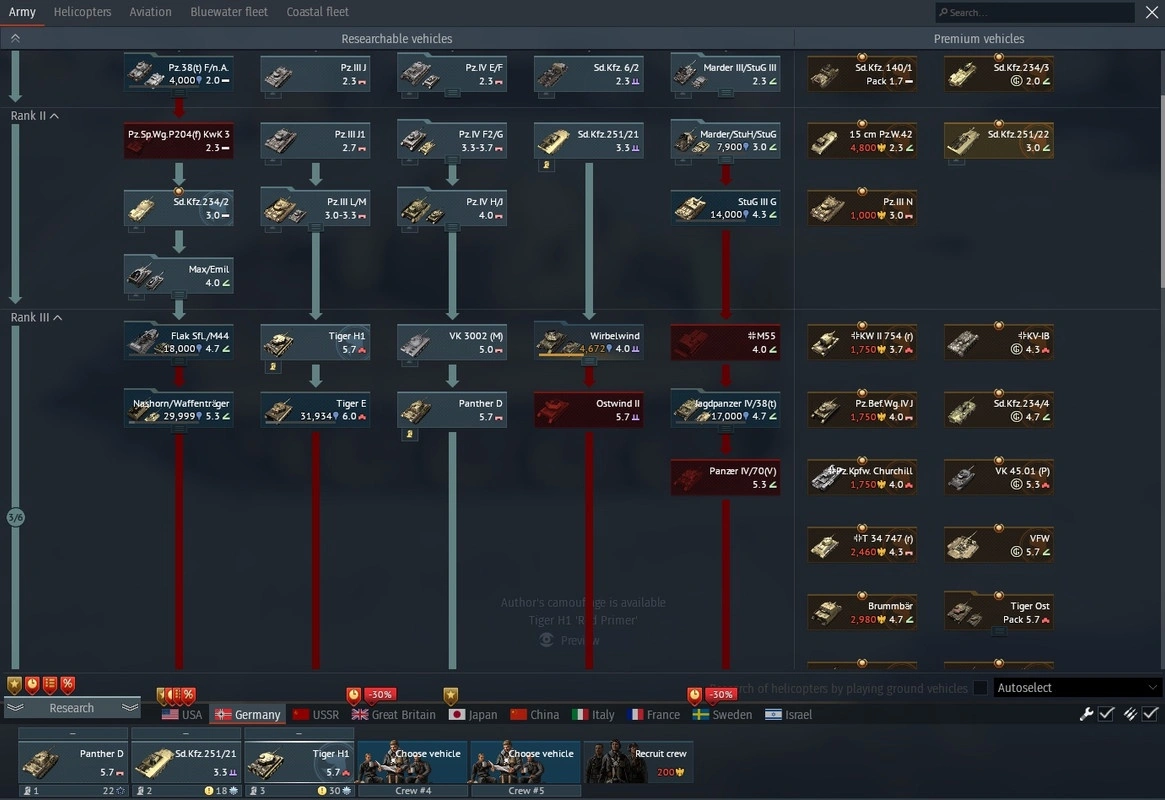This screenshot has height=800, width=1165.
Task: Toggle the auto-refill ammunition checkbox
Action: pyautogui.click(x=1150, y=714)
